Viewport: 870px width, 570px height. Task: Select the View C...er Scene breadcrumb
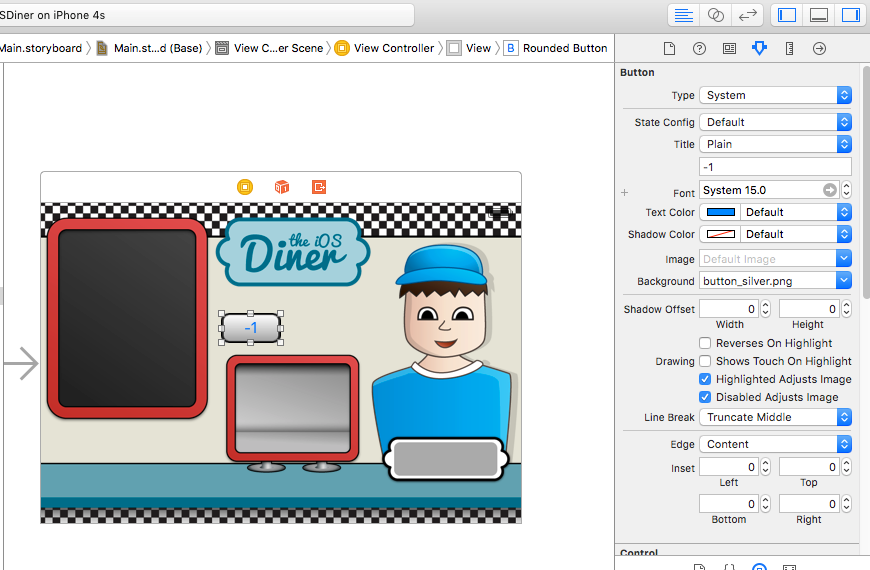[270, 48]
